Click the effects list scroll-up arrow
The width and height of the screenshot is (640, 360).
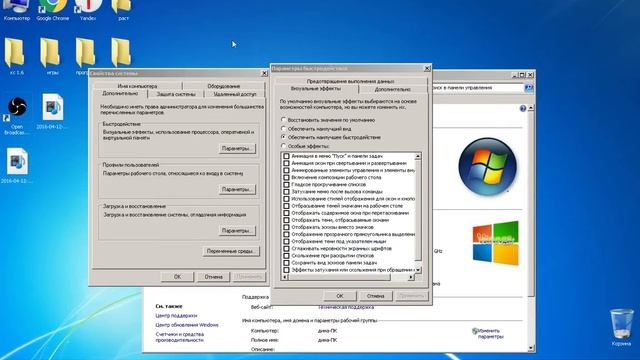418,156
